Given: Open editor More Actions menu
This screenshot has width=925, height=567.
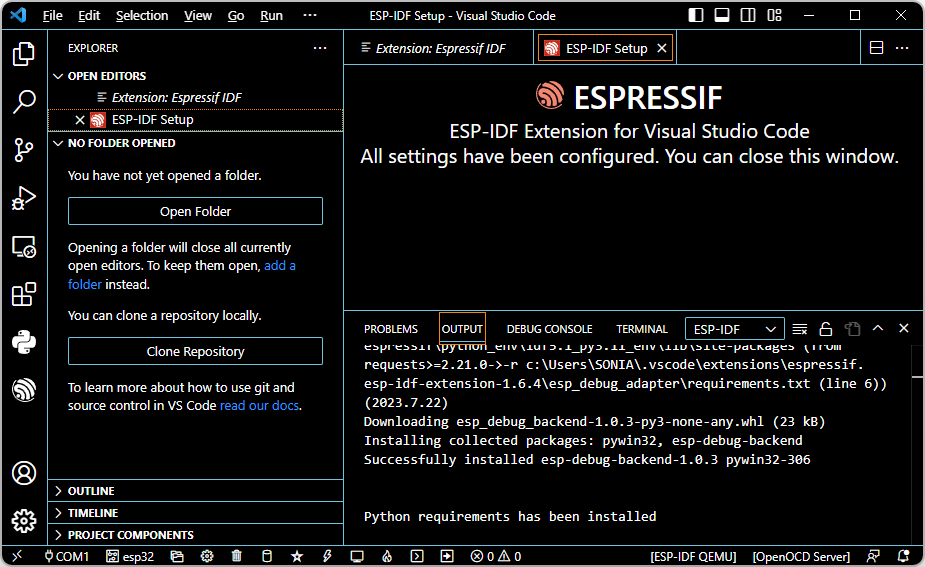Looking at the screenshot, I should click(902, 48).
